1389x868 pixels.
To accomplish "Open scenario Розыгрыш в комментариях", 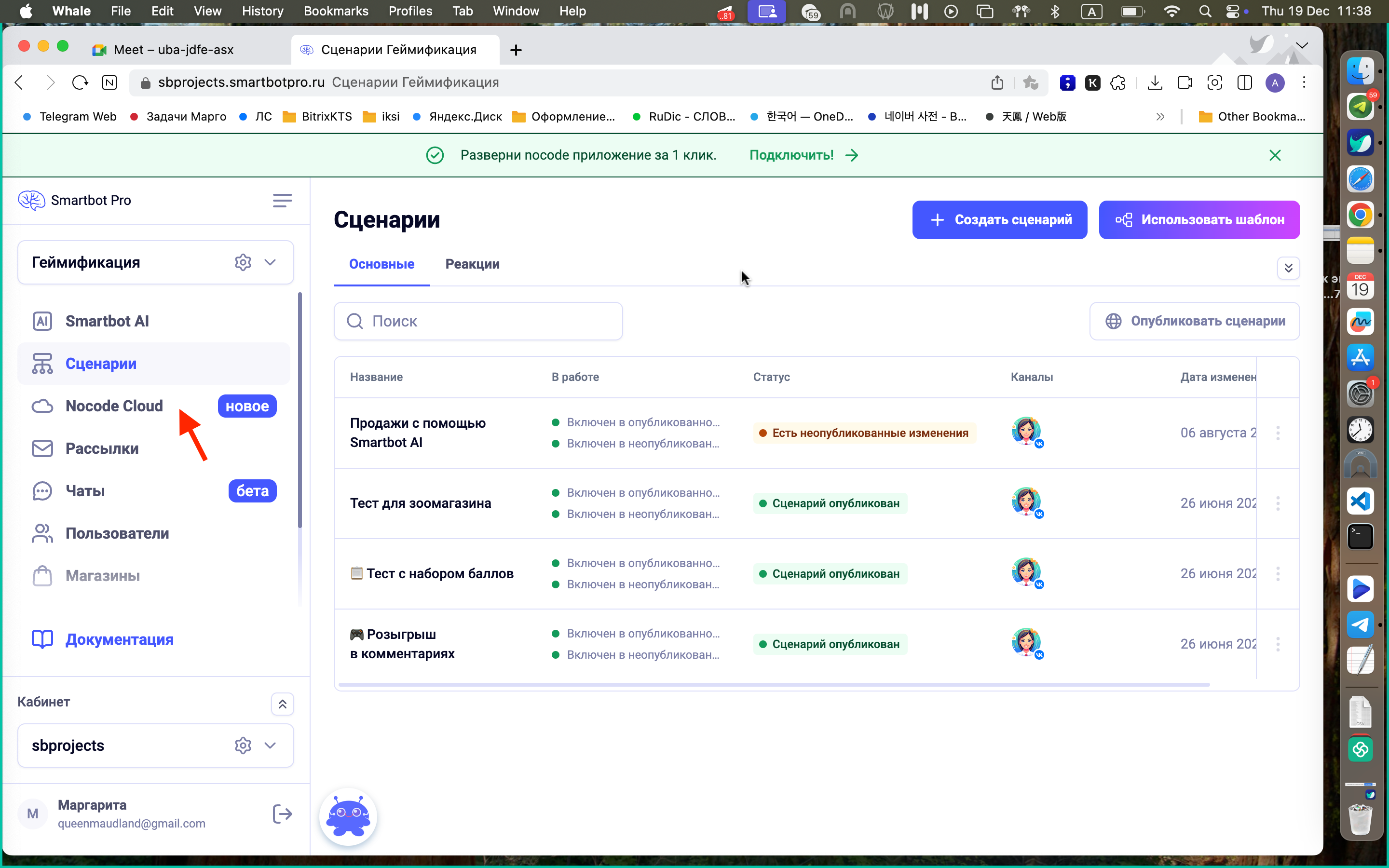I will point(402,644).
